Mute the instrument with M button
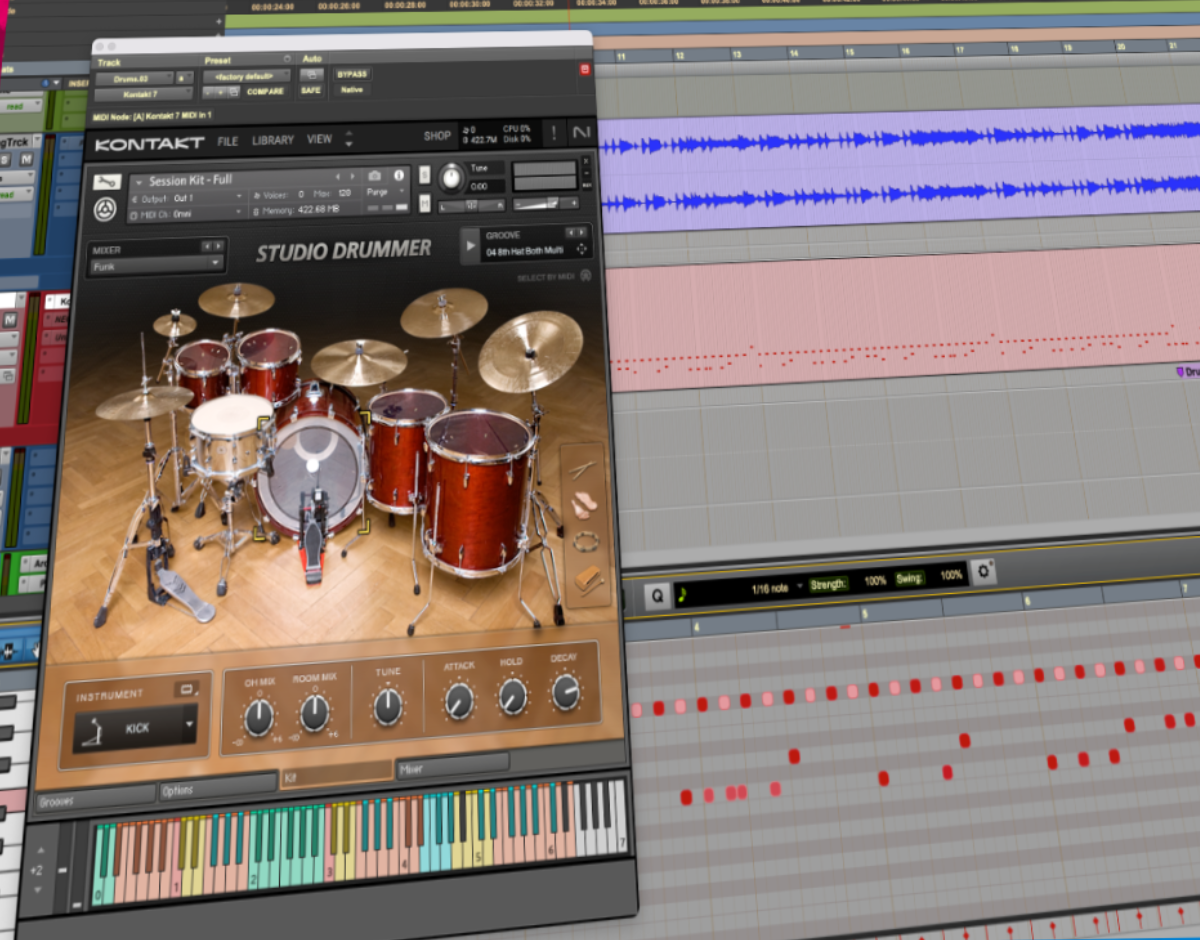The height and width of the screenshot is (940, 1200). click(425, 204)
